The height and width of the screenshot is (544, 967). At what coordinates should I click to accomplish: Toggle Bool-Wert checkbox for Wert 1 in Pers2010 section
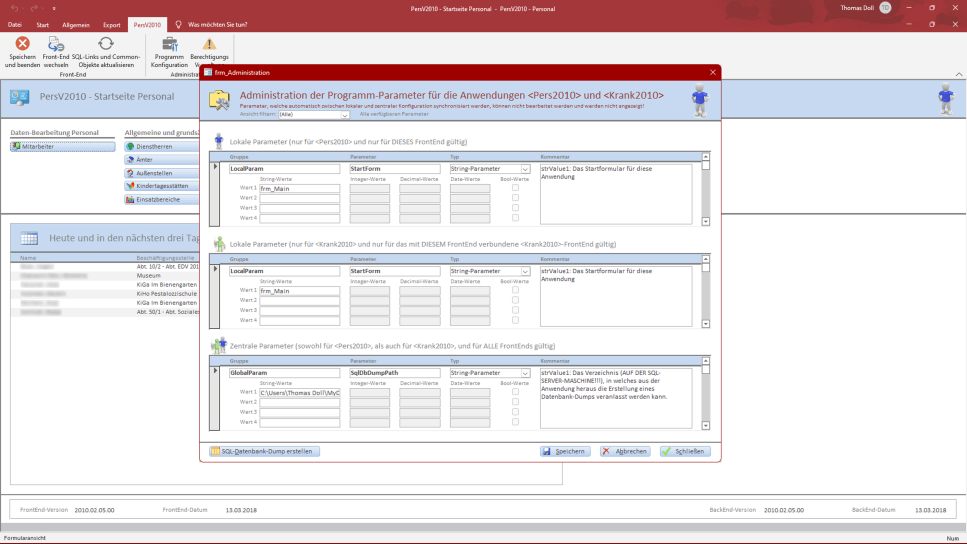[x=516, y=188]
